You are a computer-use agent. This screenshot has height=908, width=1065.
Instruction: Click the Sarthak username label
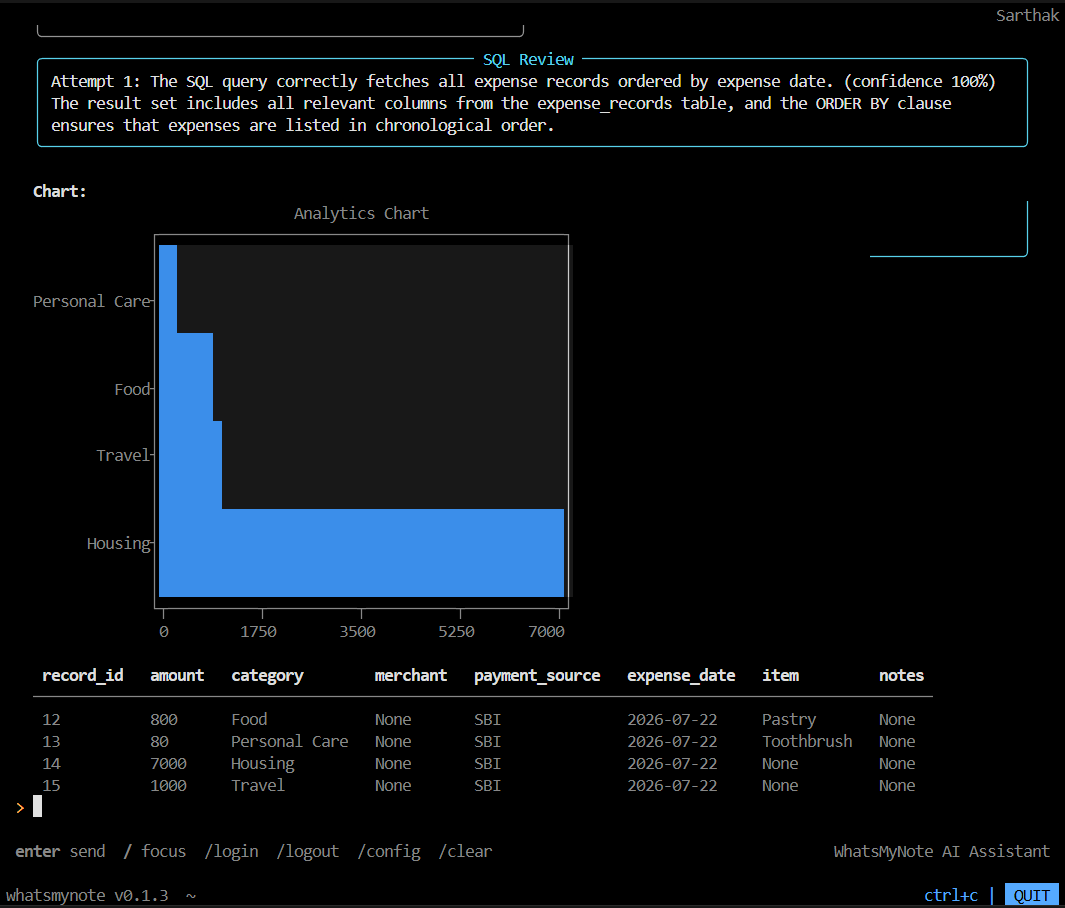click(1027, 16)
